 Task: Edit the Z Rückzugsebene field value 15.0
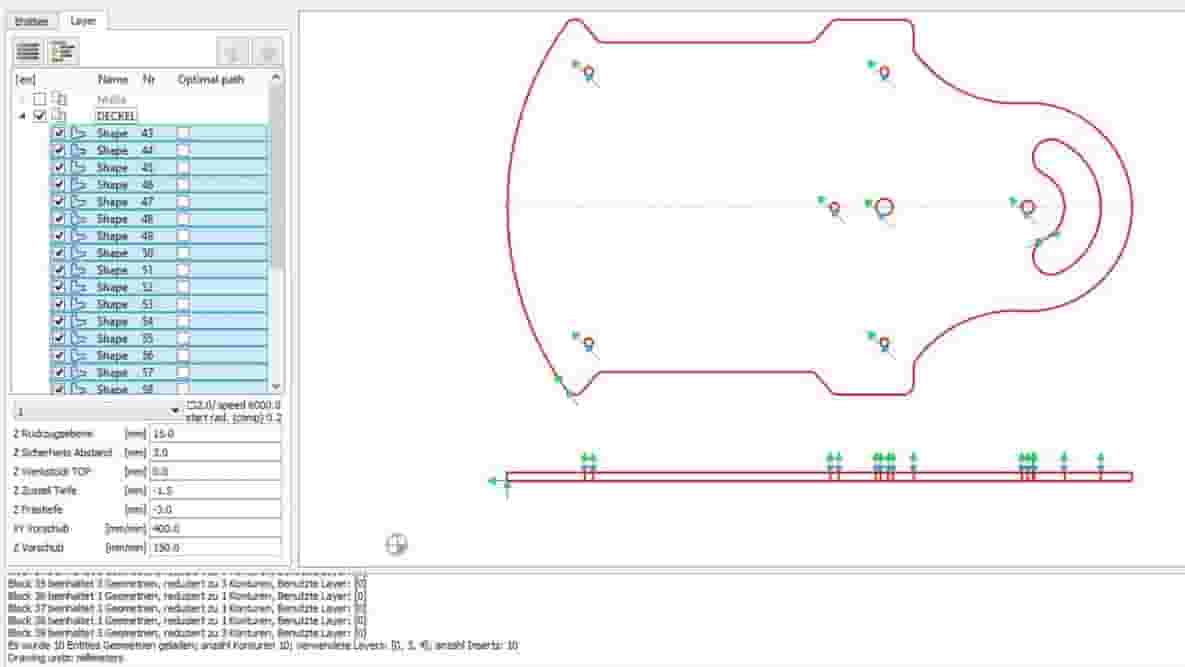(215, 434)
